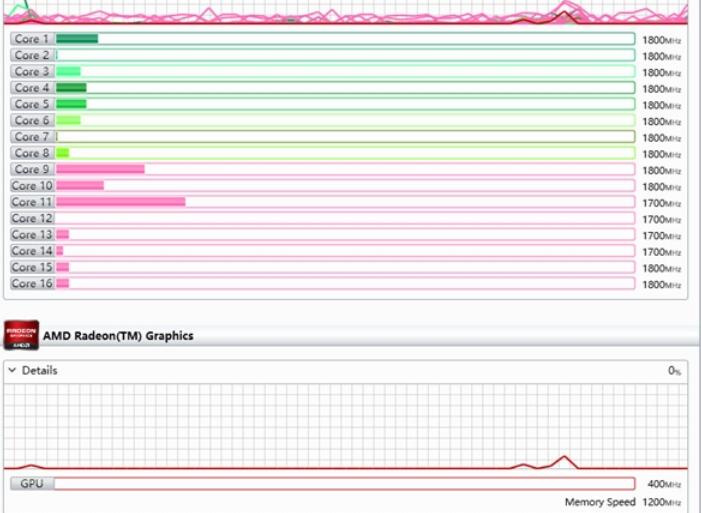Click the Core 15 label
Image resolution: width=701 pixels, height=513 pixels.
pos(32,267)
